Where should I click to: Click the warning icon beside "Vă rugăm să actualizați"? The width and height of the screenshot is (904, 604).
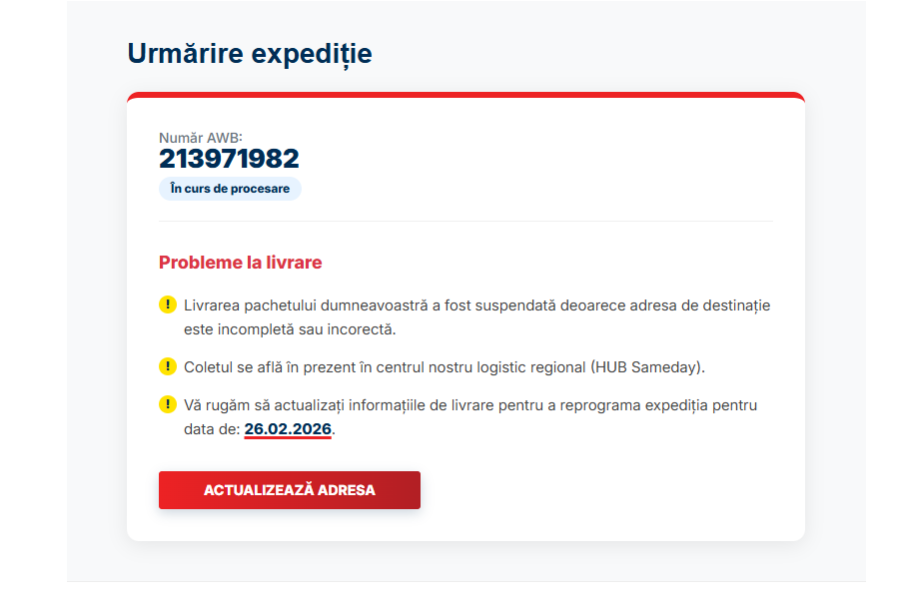tap(168, 405)
